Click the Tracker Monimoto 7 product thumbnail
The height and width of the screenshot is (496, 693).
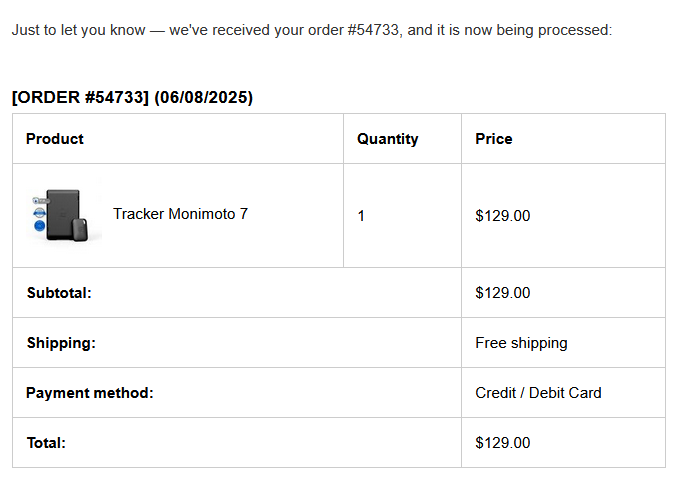pyautogui.click(x=66, y=215)
